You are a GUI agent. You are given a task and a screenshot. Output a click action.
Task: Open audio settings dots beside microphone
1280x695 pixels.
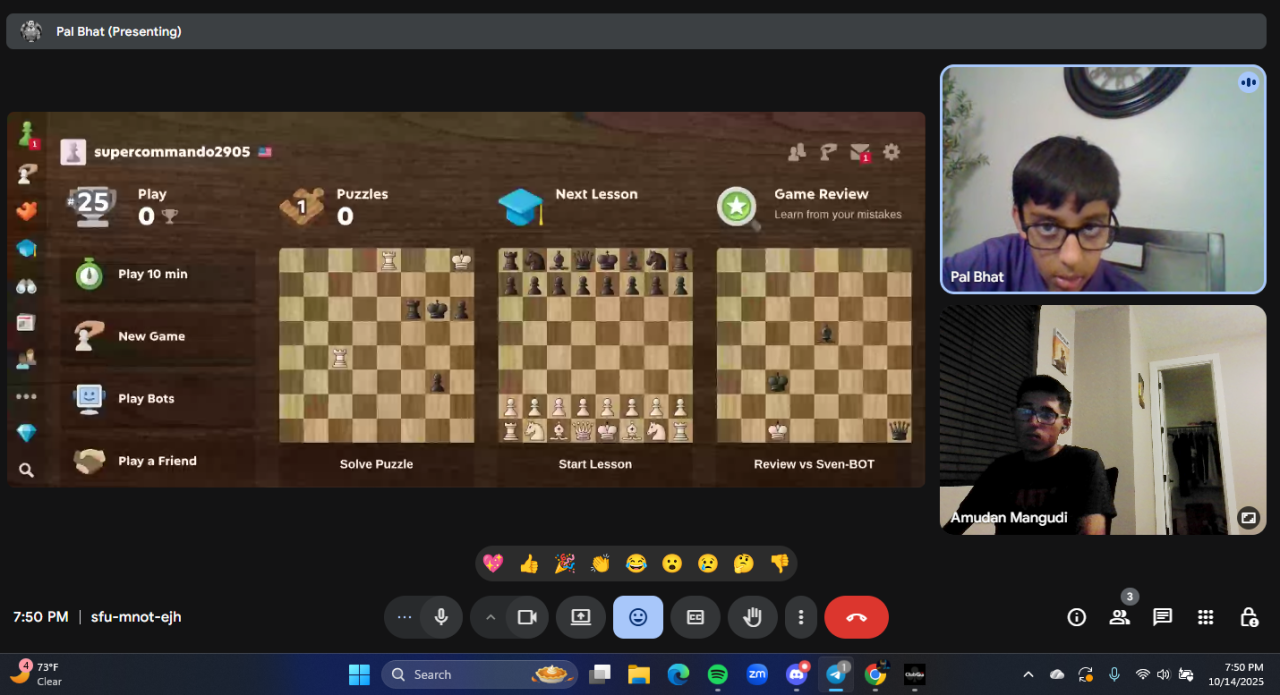click(x=404, y=617)
